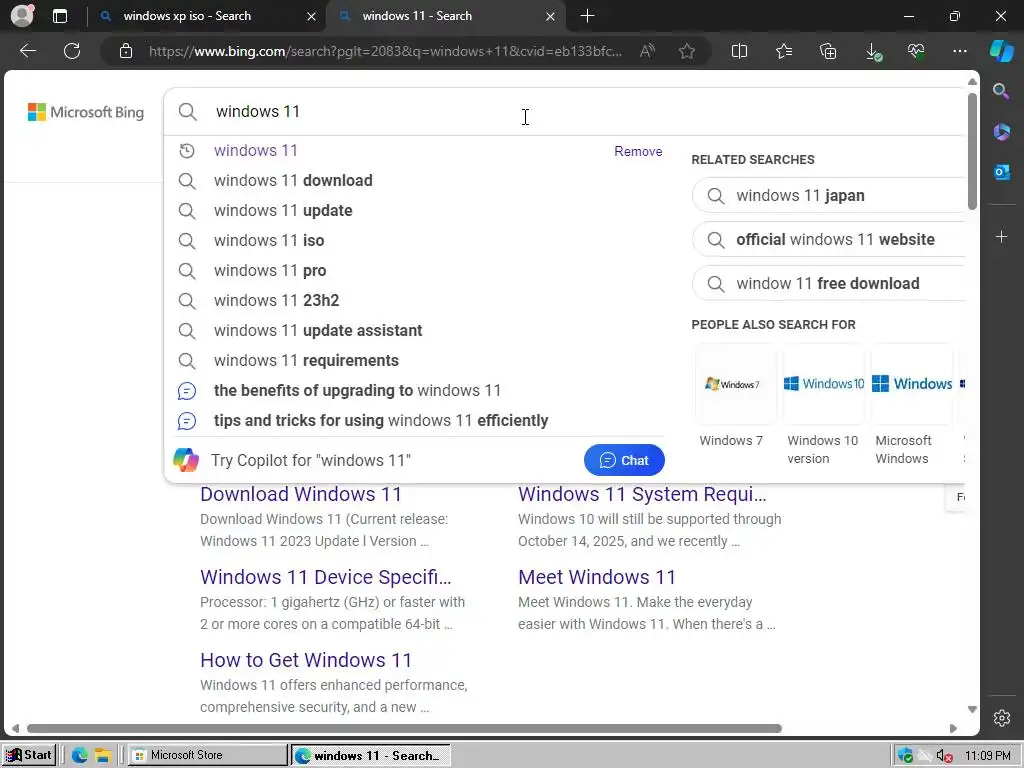Open the Microsoft Windows thumbnail
Screen dimensions: 1024x768
[x=912, y=383]
